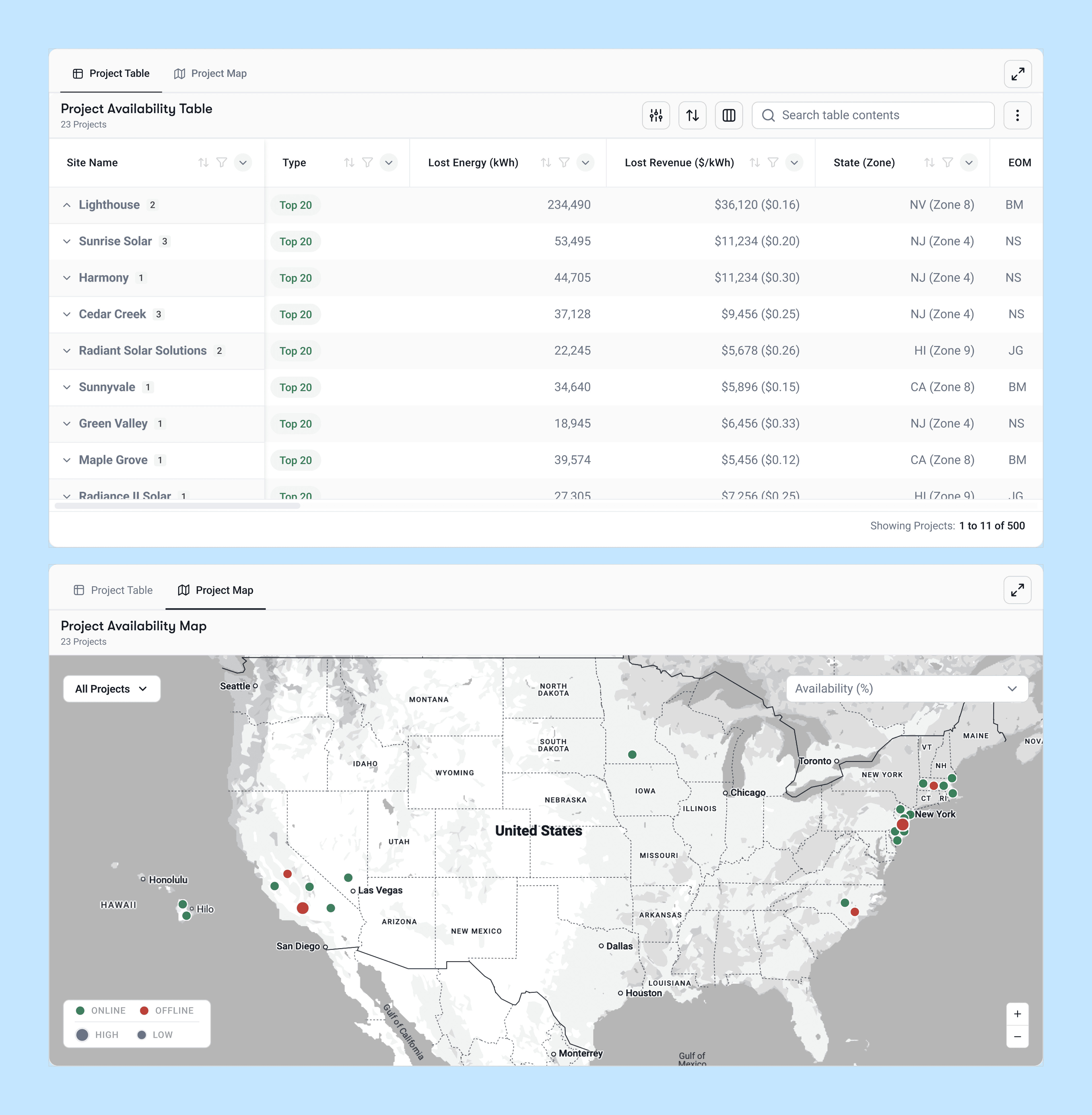Zoom in on the map
The width and height of the screenshot is (1092, 1115).
point(1017,1014)
